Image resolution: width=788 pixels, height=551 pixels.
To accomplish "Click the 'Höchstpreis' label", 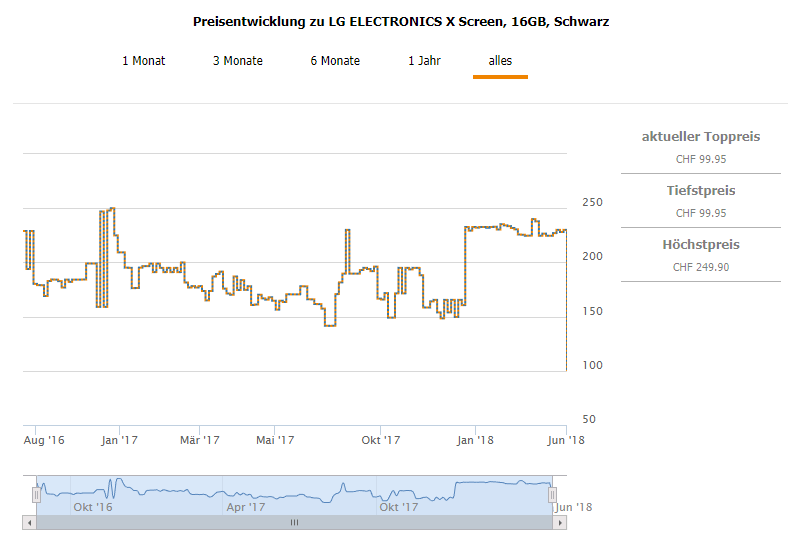I will pyautogui.click(x=701, y=244).
